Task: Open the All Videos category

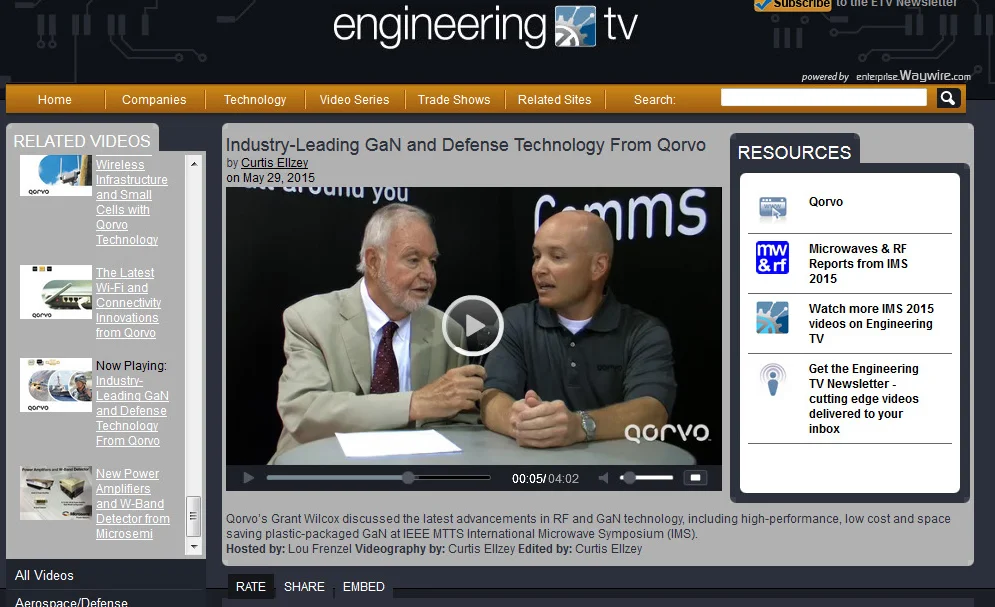Action: [44, 575]
